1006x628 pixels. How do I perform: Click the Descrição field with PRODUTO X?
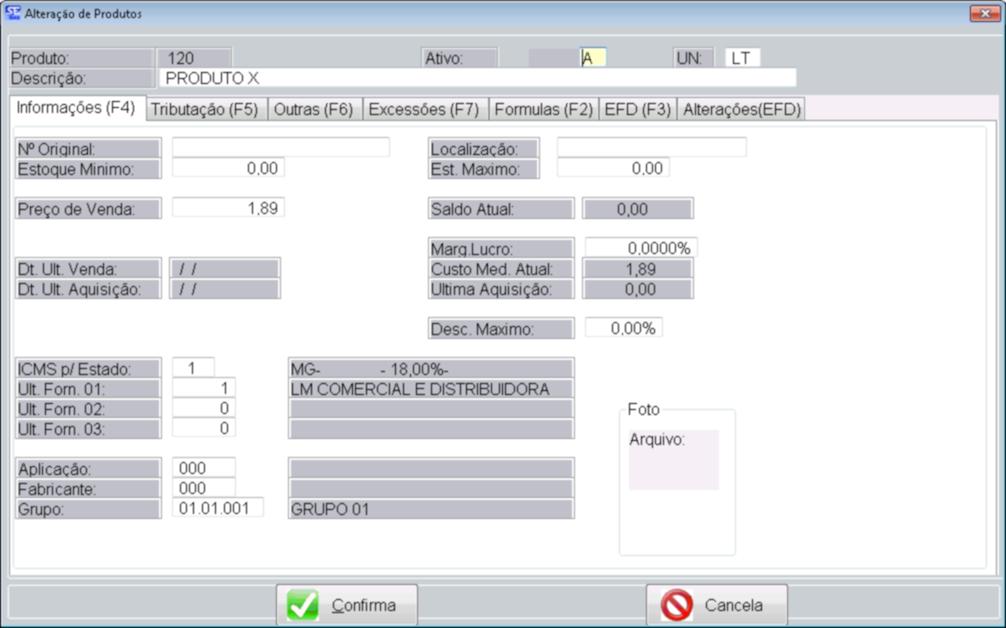point(477,78)
